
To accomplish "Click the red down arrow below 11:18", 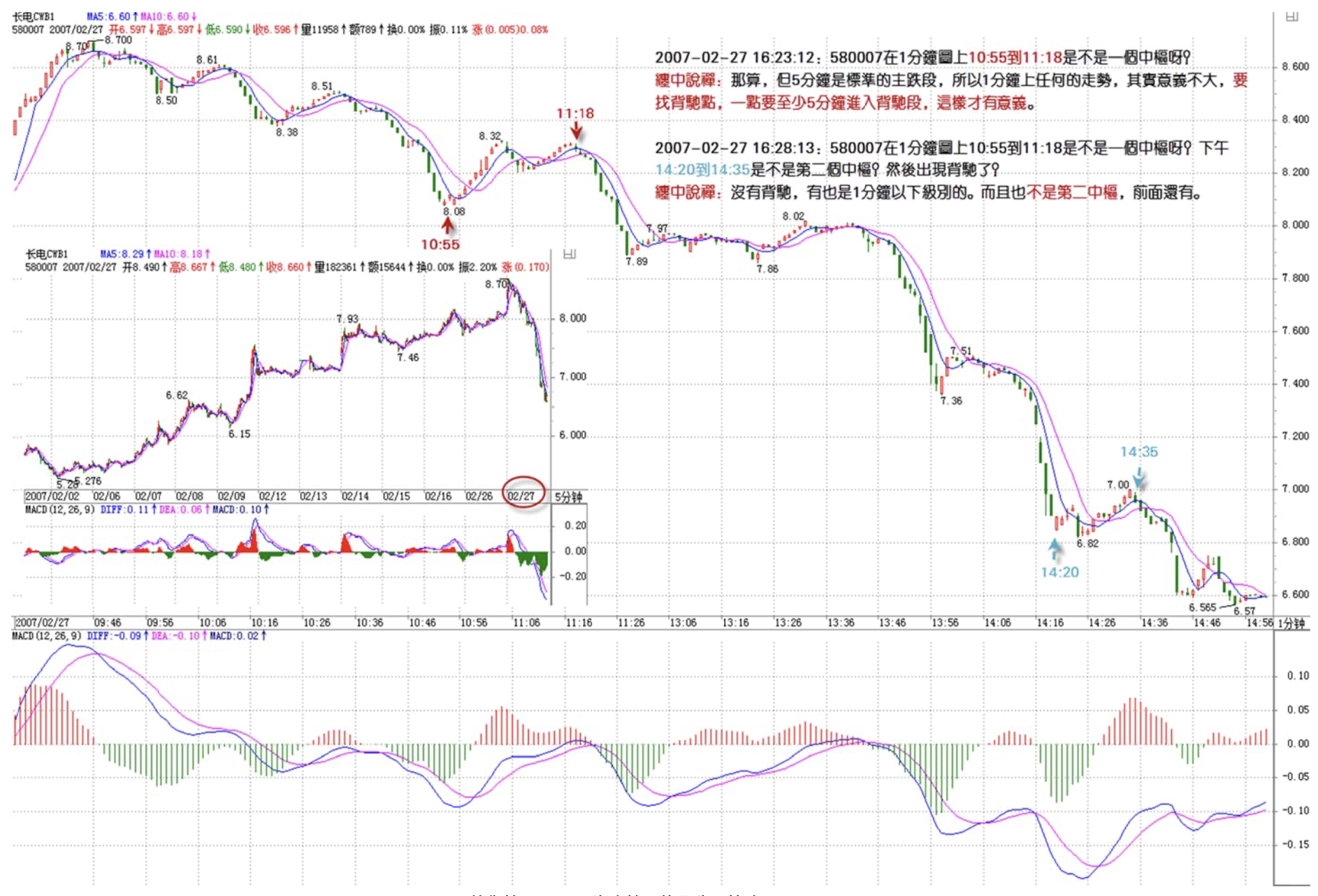I will [576, 131].
